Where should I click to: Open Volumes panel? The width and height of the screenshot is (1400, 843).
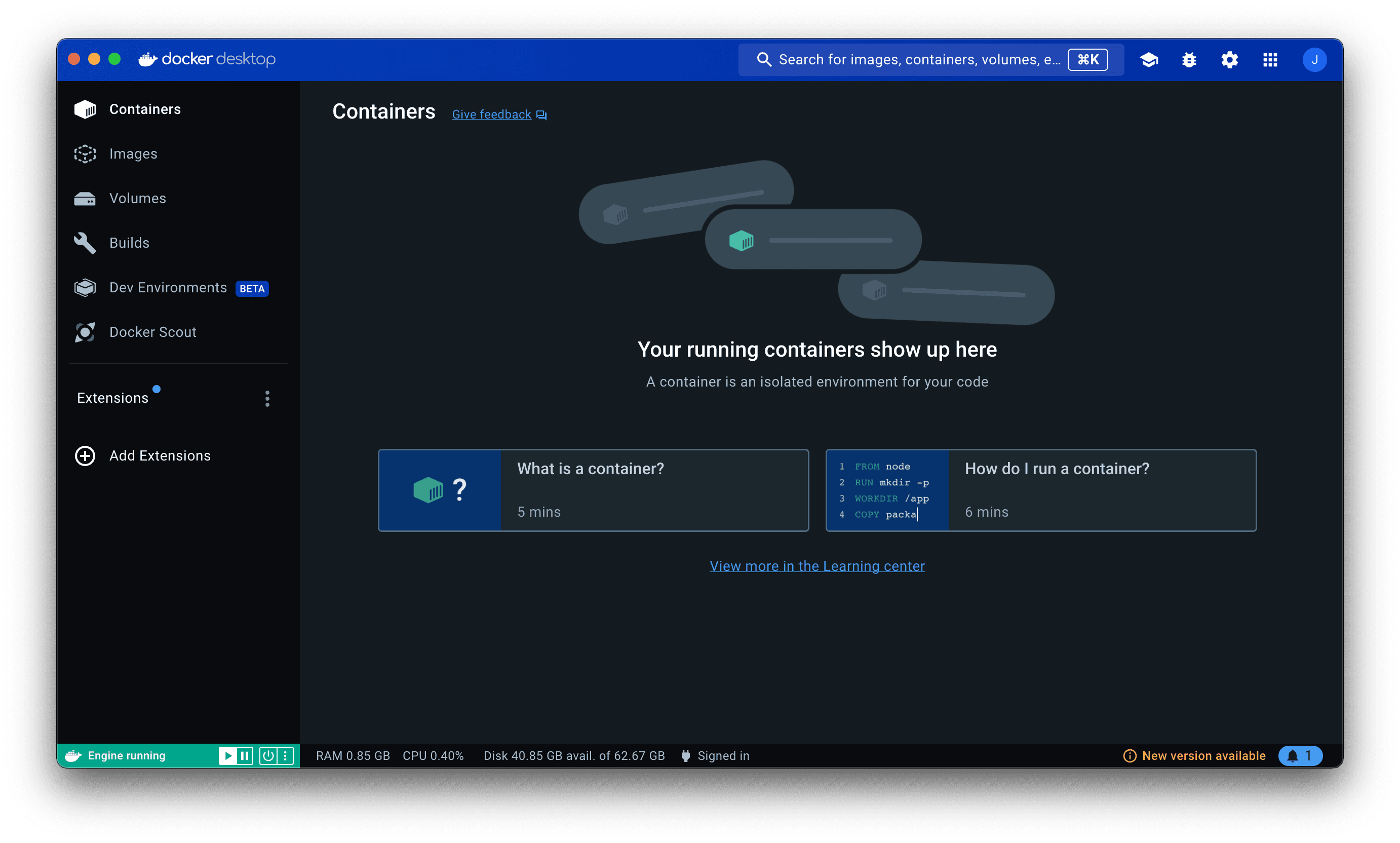pyautogui.click(x=138, y=198)
